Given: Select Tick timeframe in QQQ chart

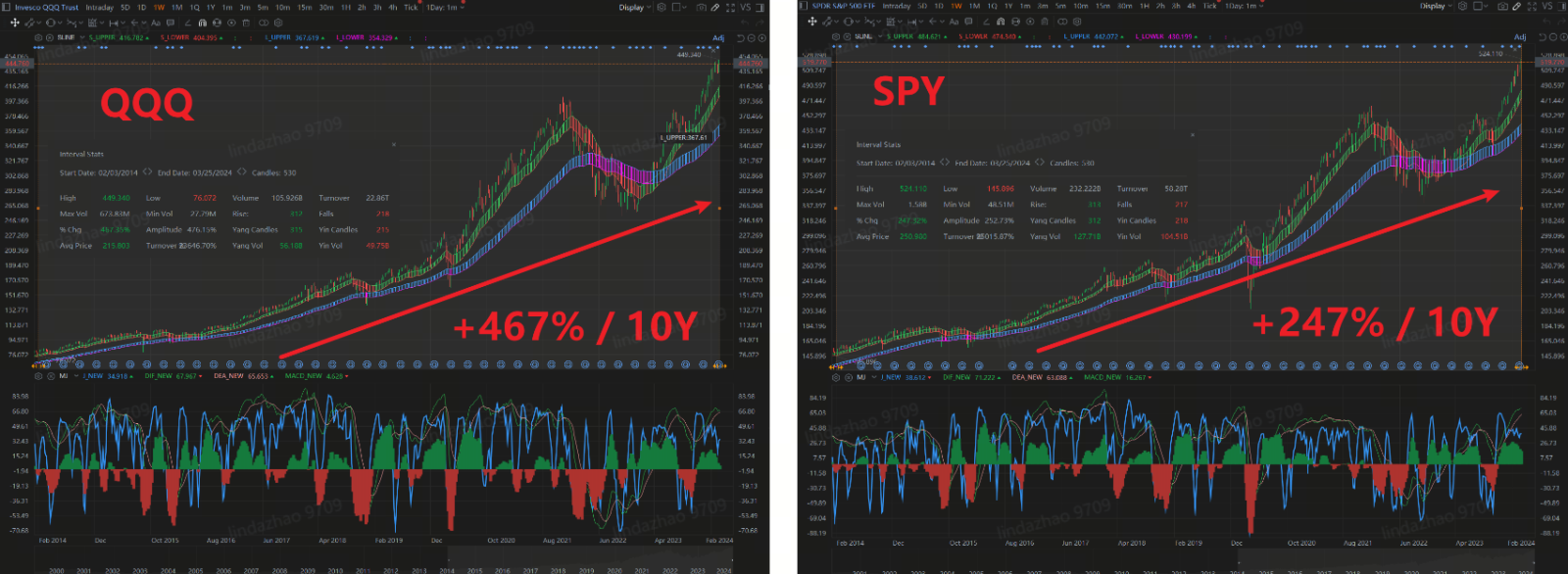Looking at the screenshot, I should pos(411,7).
